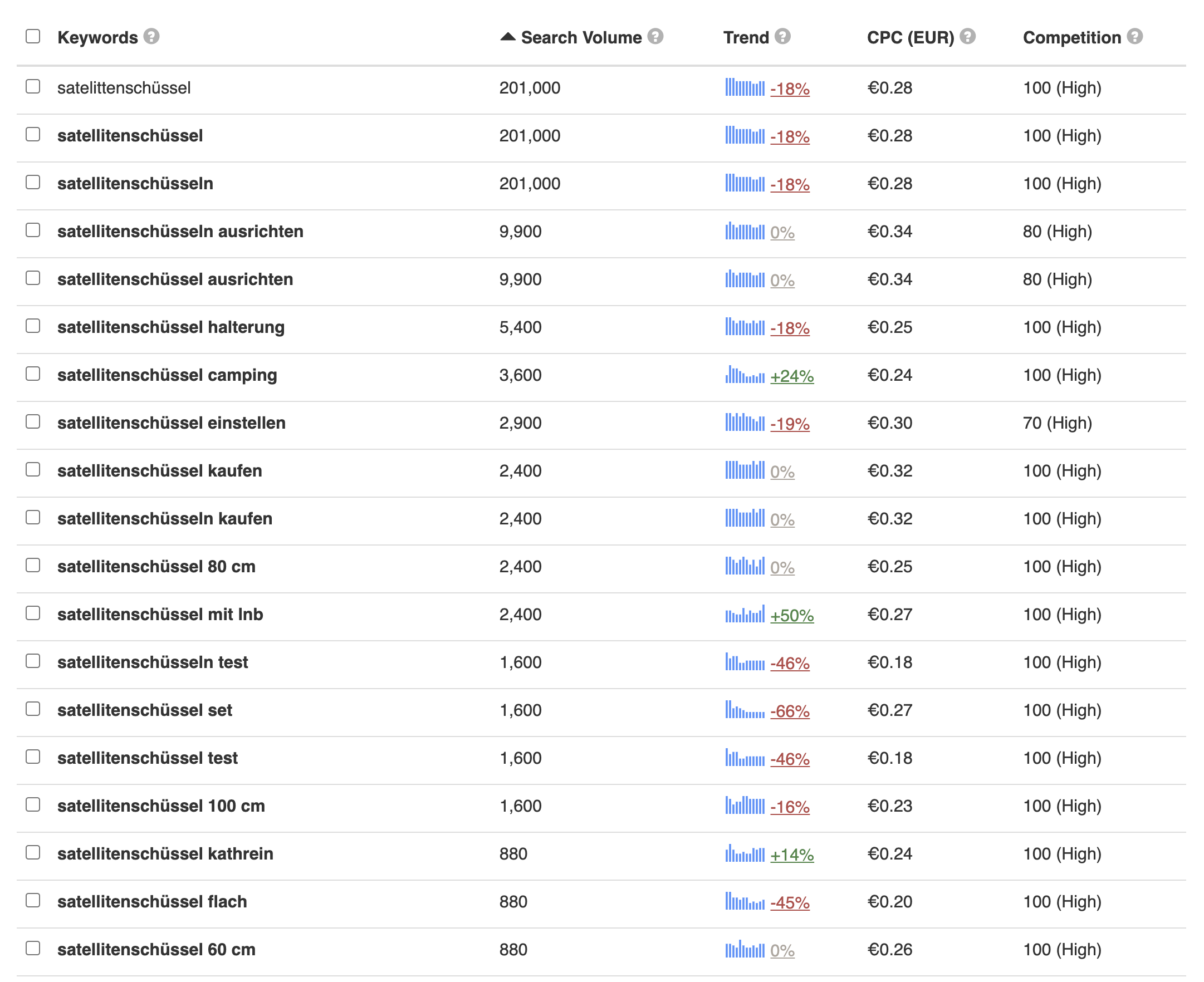Sort by Keywords column header

click(98, 37)
